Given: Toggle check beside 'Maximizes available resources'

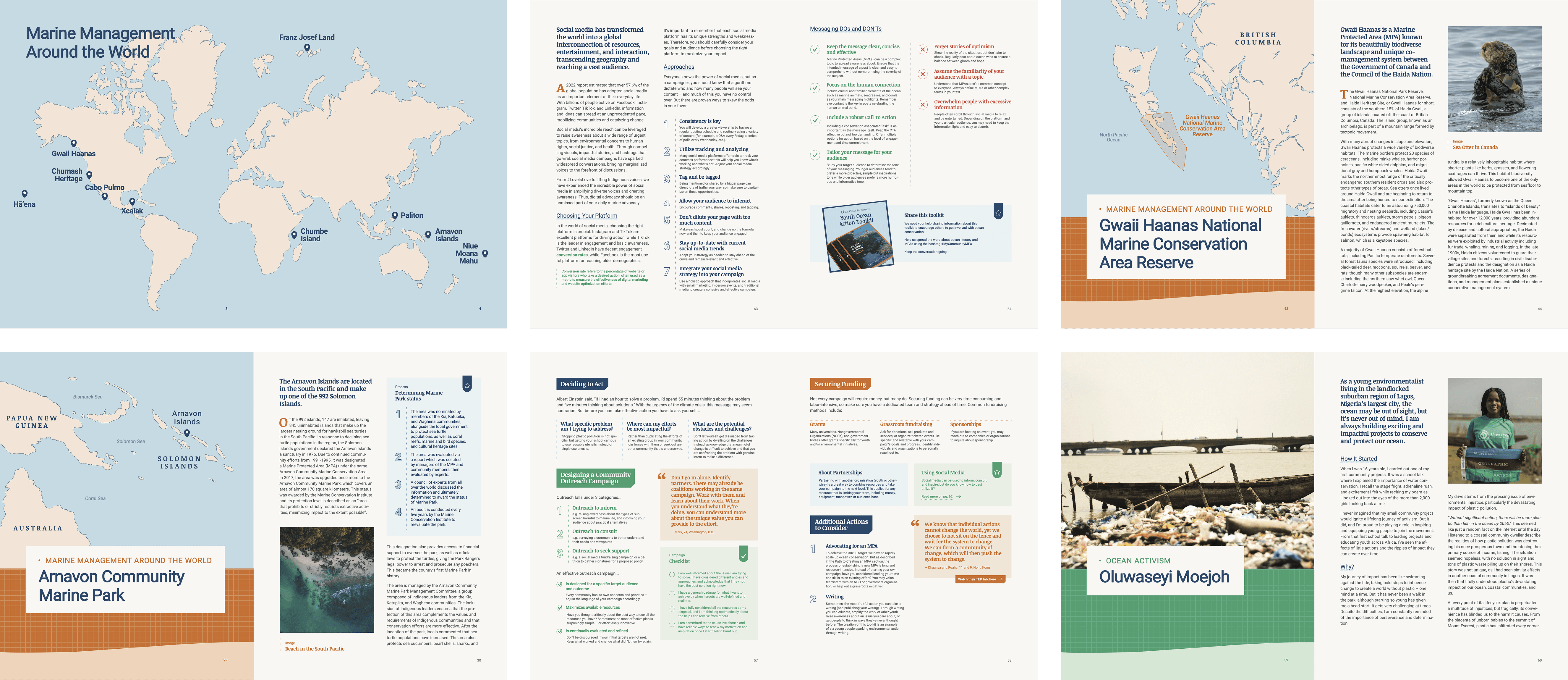Looking at the screenshot, I should pyautogui.click(x=559, y=608).
